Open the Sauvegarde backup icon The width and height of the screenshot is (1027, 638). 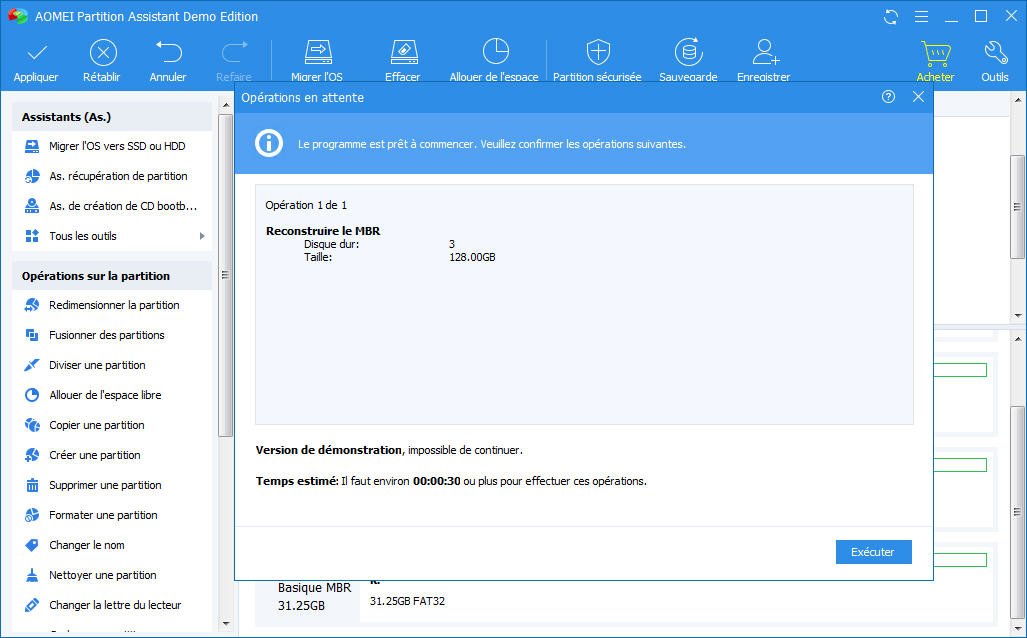pos(688,52)
